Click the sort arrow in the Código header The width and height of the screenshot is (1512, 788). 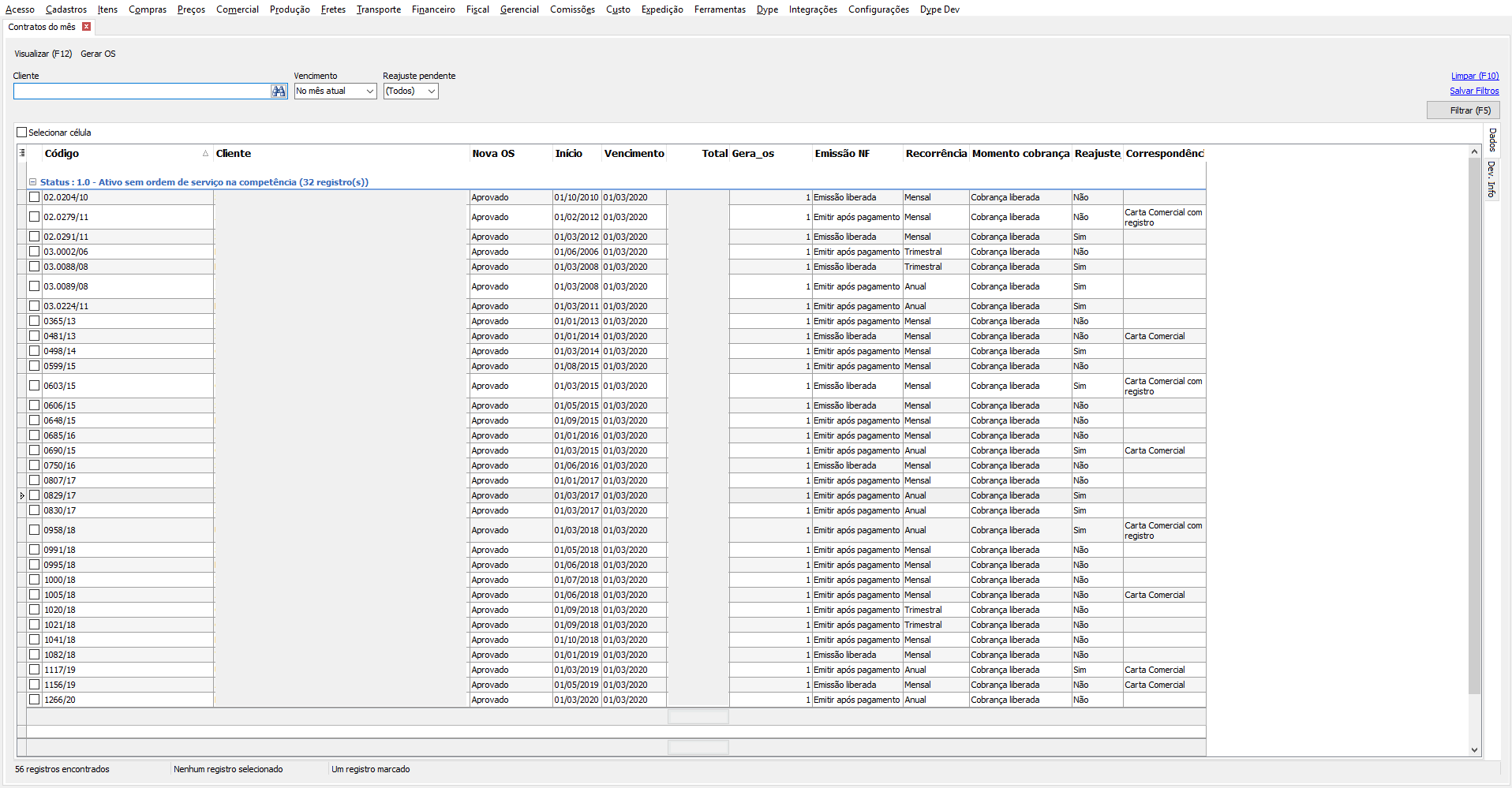pos(205,154)
